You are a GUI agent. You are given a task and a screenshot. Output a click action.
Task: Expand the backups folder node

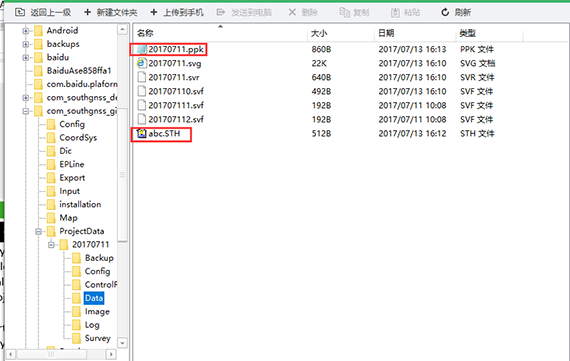click(x=25, y=44)
